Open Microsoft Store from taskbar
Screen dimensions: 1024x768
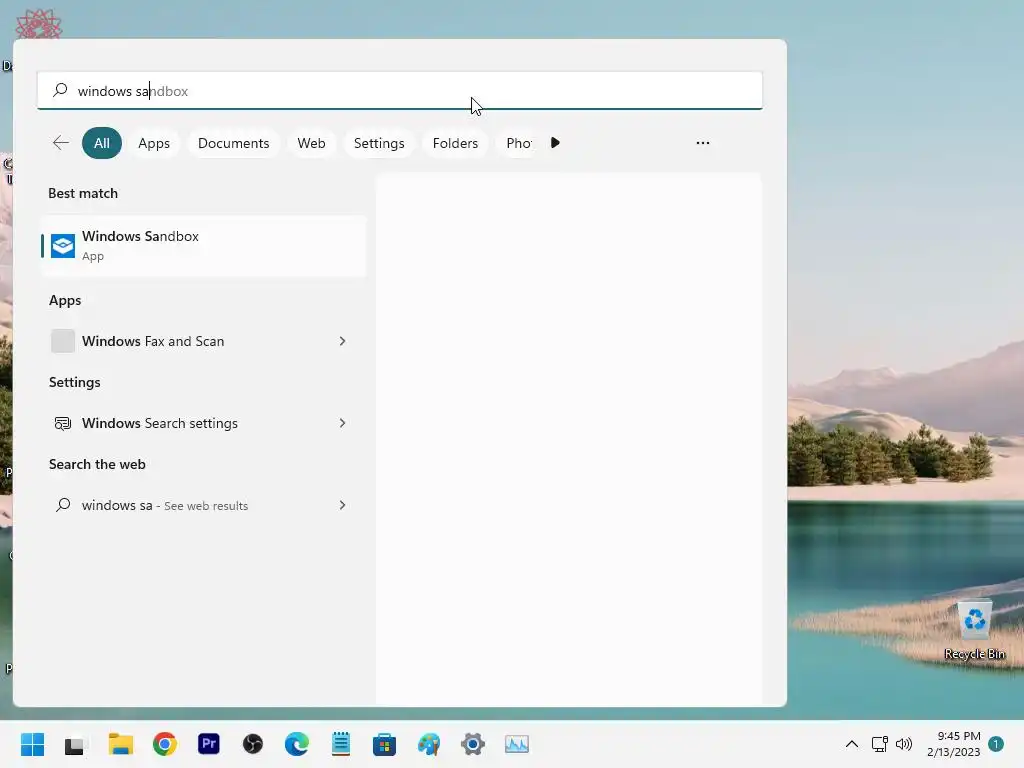[385, 744]
